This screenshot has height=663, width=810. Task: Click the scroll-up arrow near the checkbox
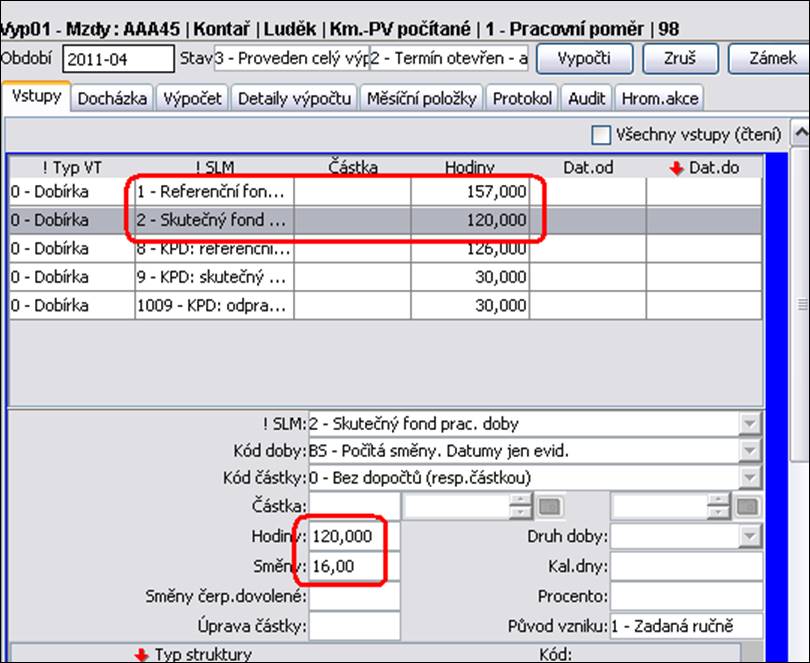pos(799,133)
